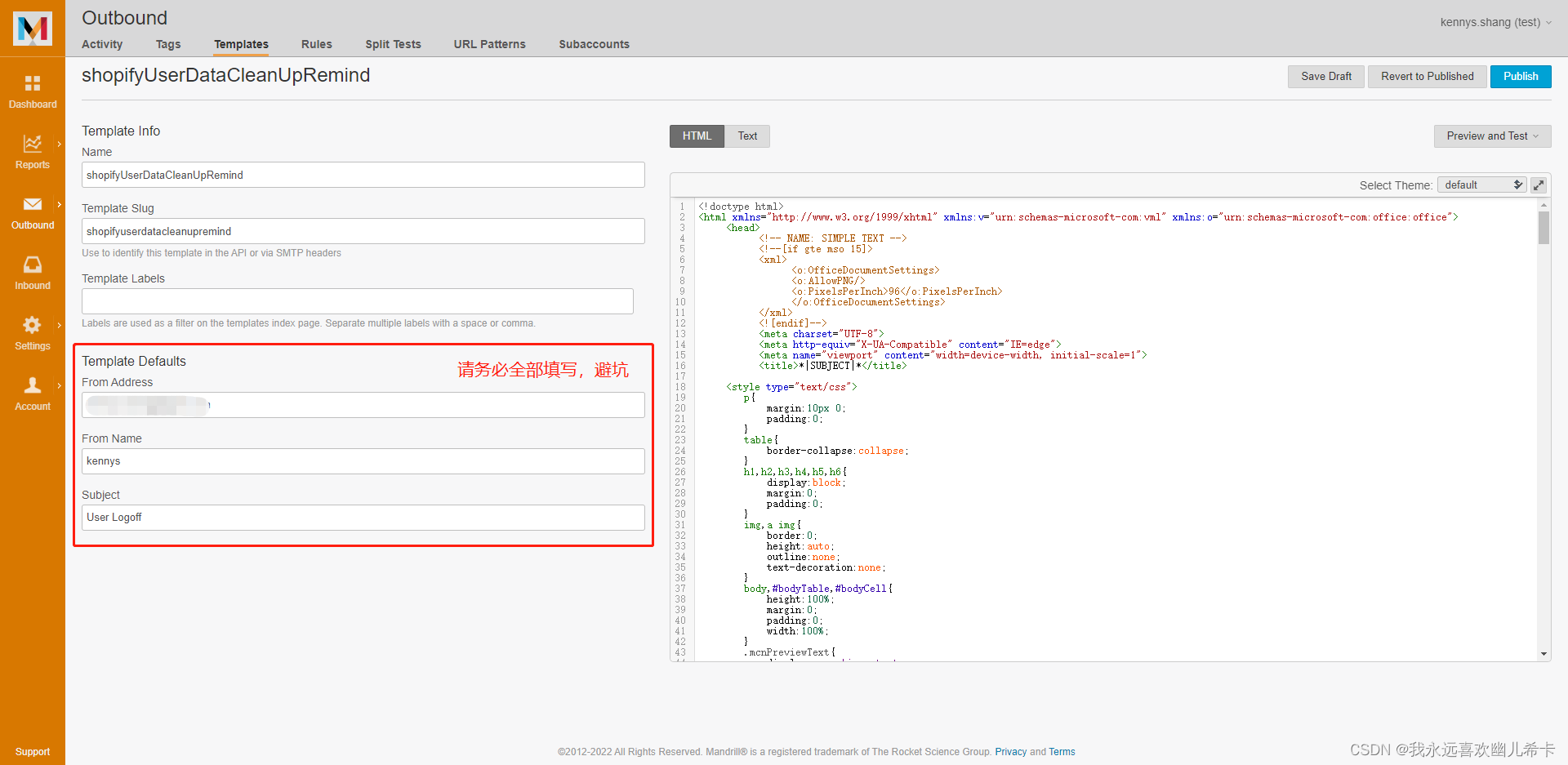Open the Privacy link in the footer
Image resolution: width=1568 pixels, height=765 pixels.
[x=1010, y=751]
